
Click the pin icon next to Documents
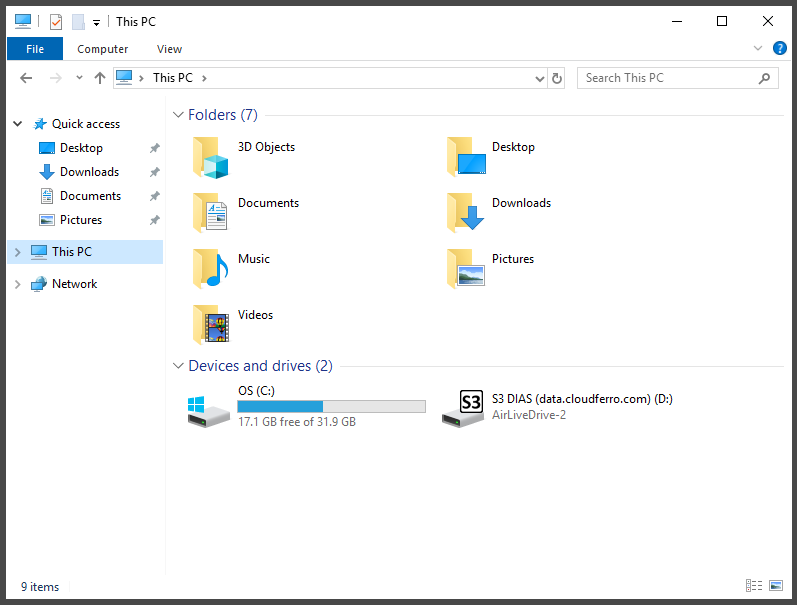[155, 196]
